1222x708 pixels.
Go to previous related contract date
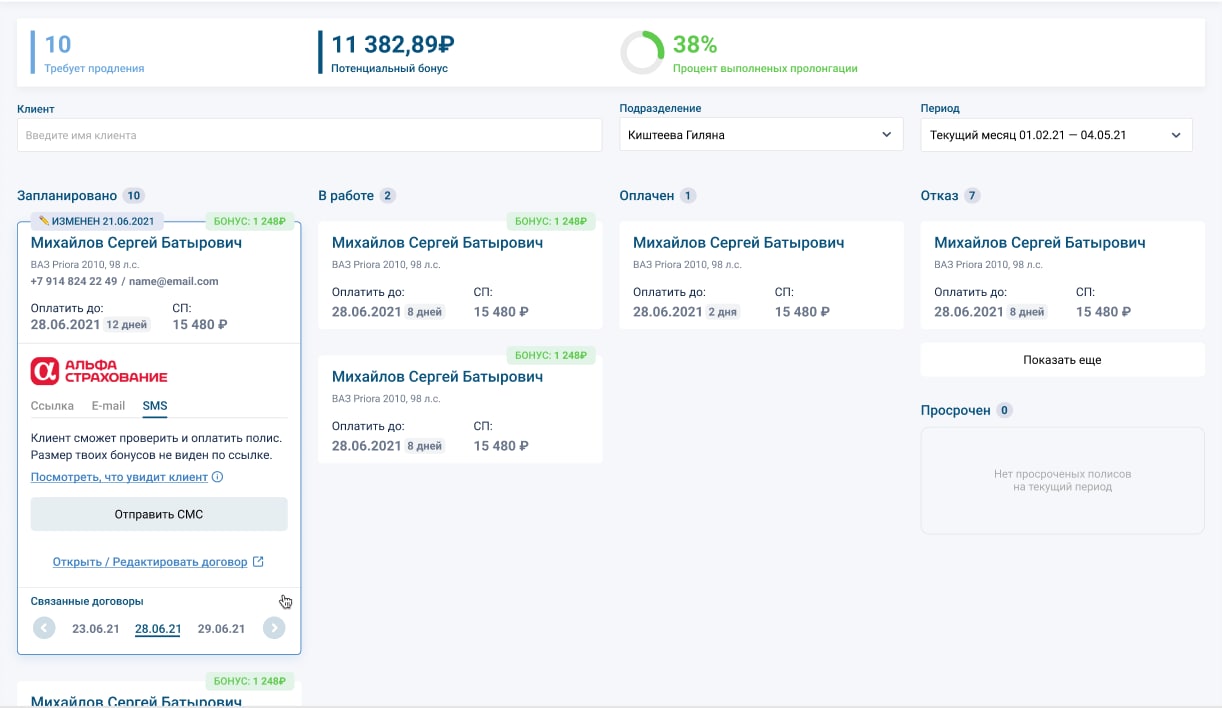click(x=44, y=628)
